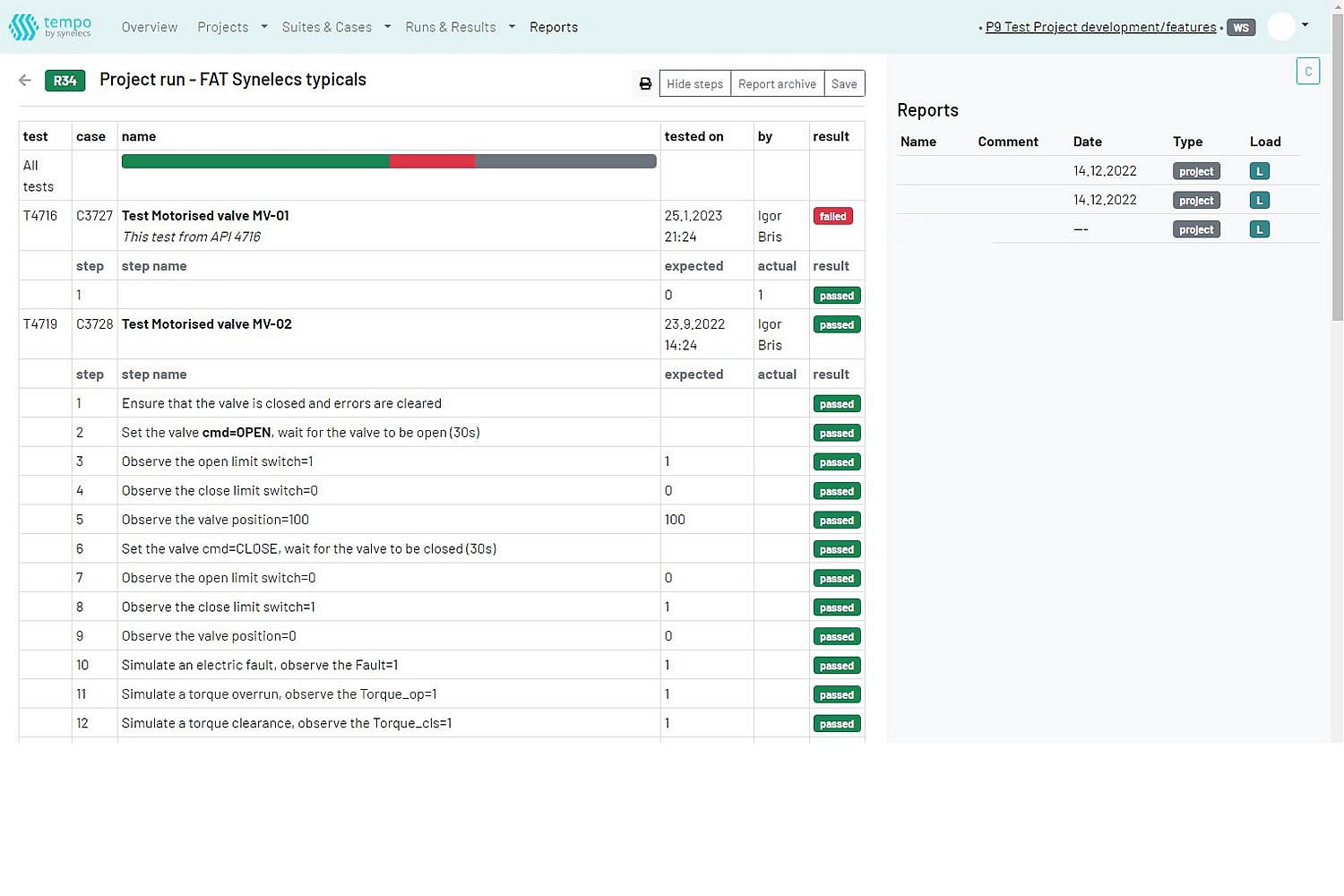Click passed badge of MV-01 step 1
This screenshot has width=1344, height=896.
[837, 296]
